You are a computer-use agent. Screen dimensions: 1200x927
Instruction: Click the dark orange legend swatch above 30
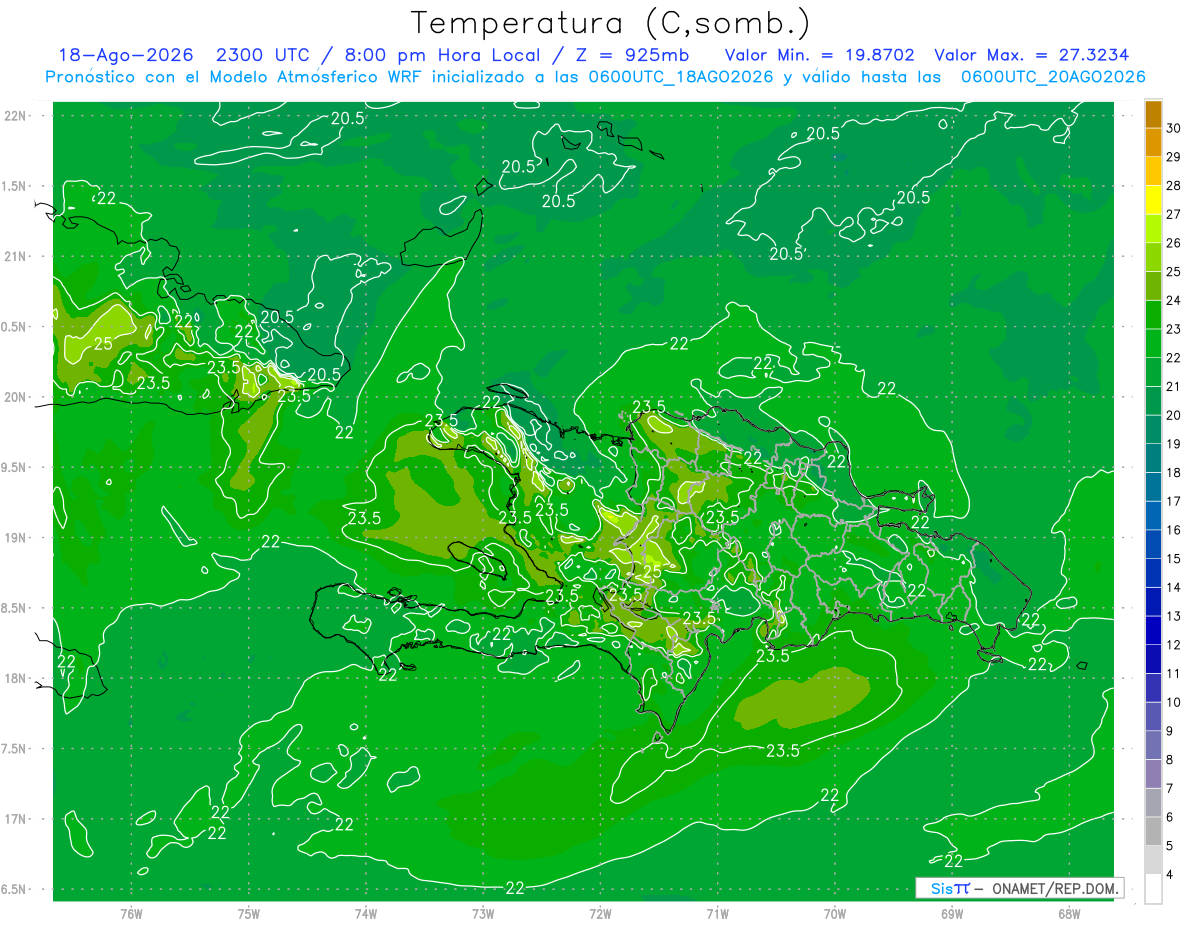click(1154, 114)
